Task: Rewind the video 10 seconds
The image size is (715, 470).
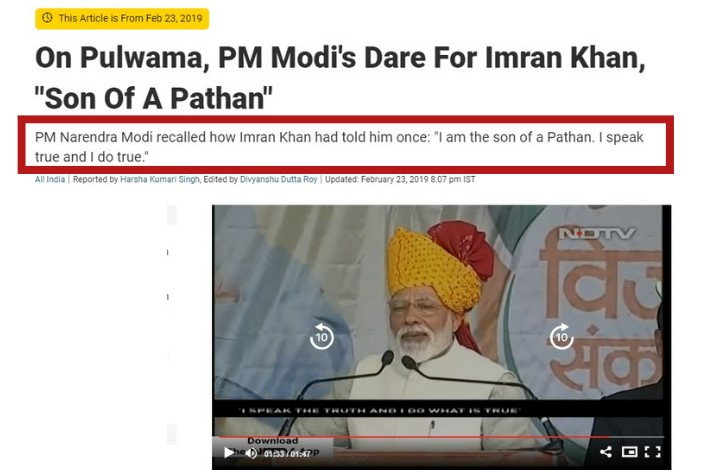Action: (321, 336)
